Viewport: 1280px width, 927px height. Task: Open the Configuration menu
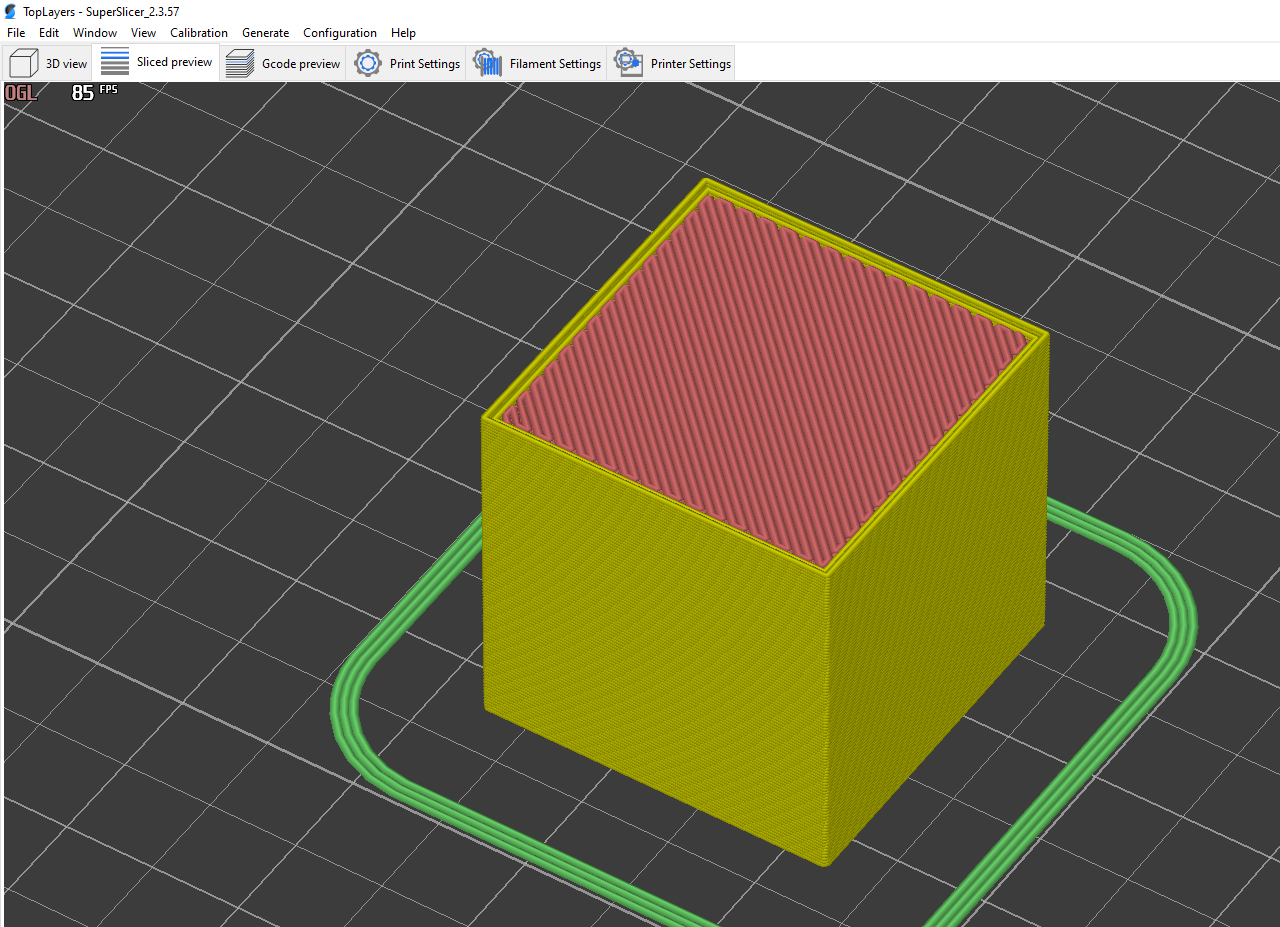[340, 33]
